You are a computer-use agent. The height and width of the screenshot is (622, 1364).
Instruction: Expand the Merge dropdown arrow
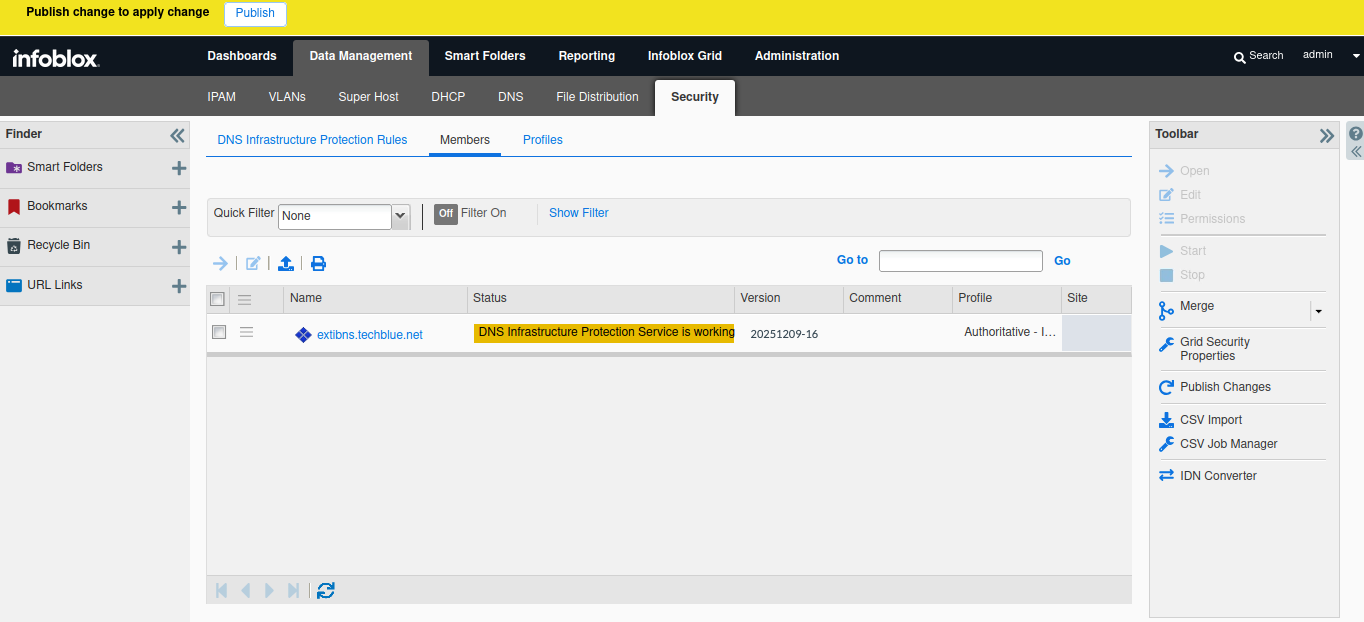pos(1318,311)
